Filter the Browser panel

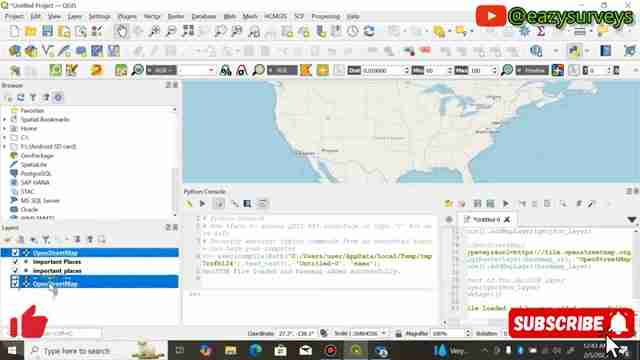(x=33, y=98)
